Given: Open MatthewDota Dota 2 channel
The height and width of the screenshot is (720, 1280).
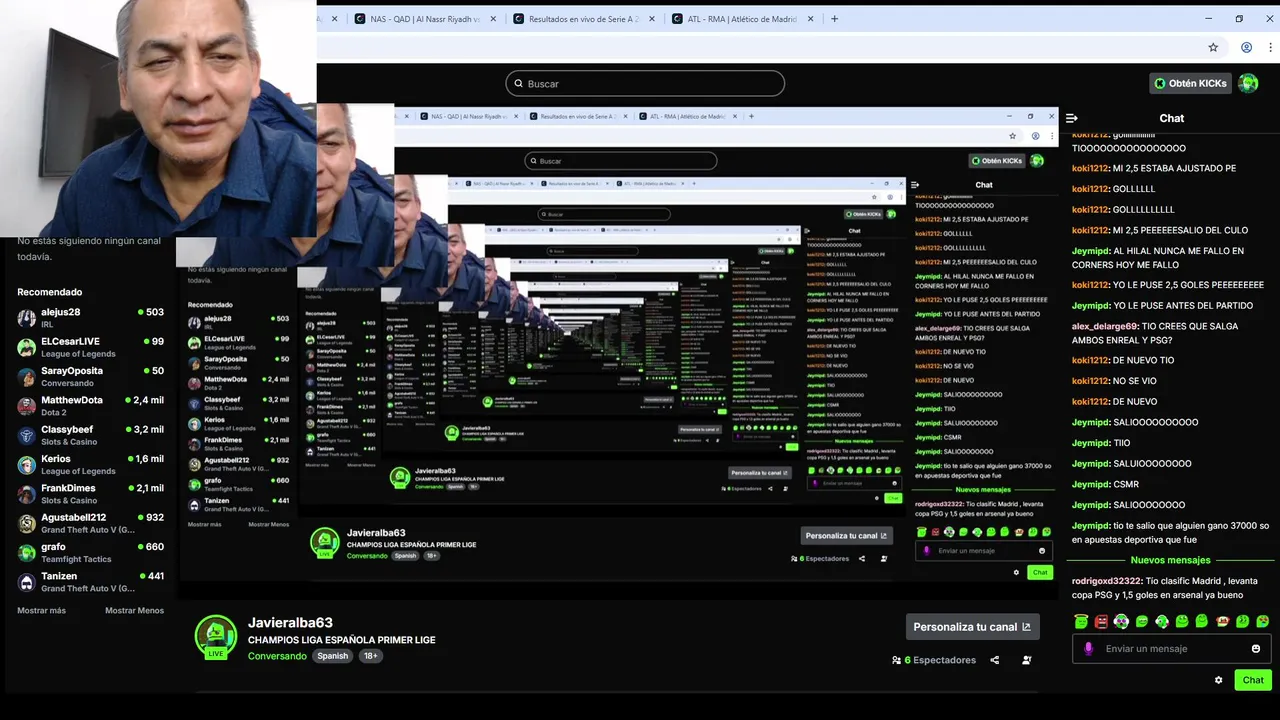Looking at the screenshot, I should click(x=90, y=406).
